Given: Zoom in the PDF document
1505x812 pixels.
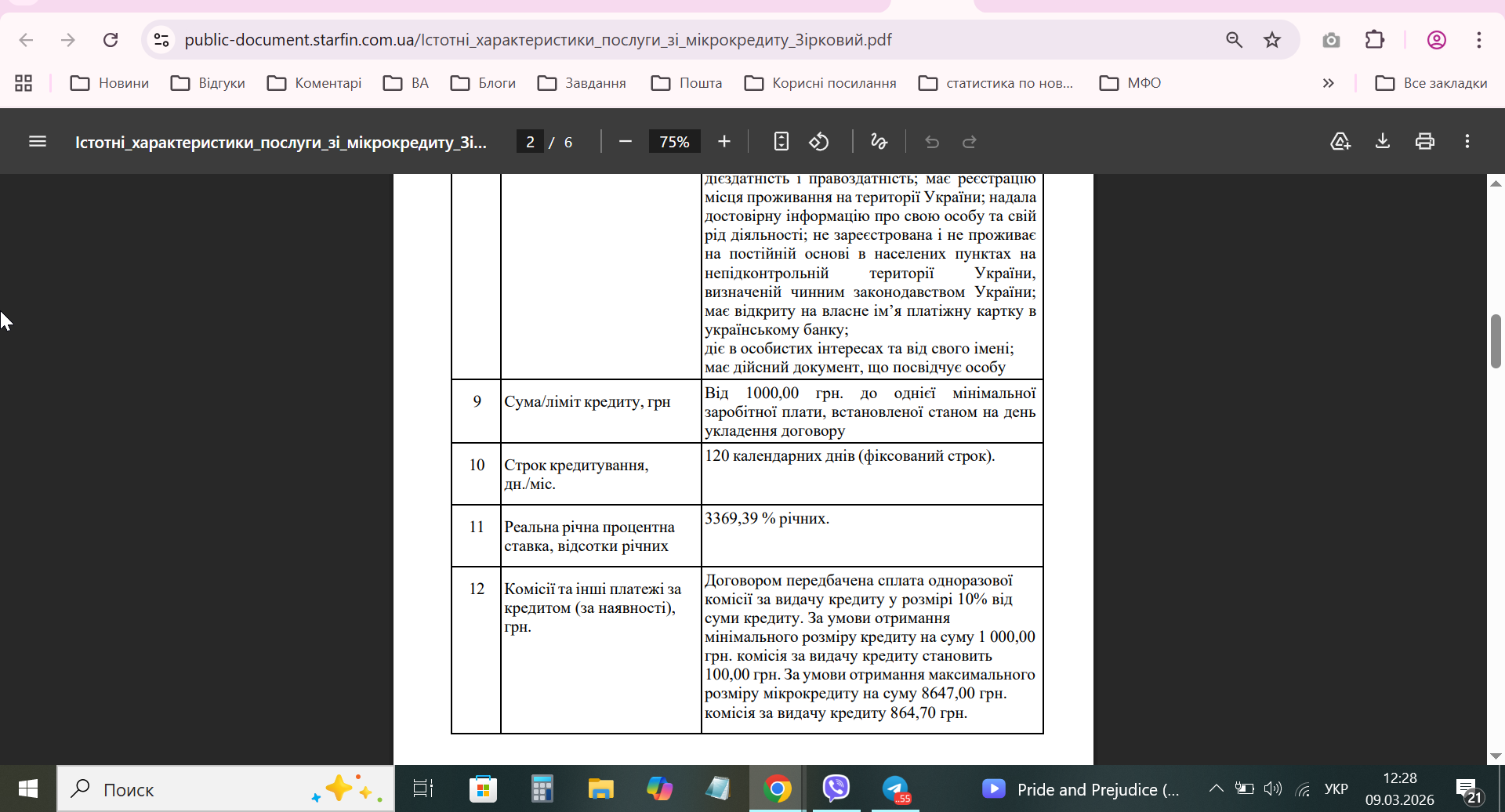Looking at the screenshot, I should tap(724, 142).
